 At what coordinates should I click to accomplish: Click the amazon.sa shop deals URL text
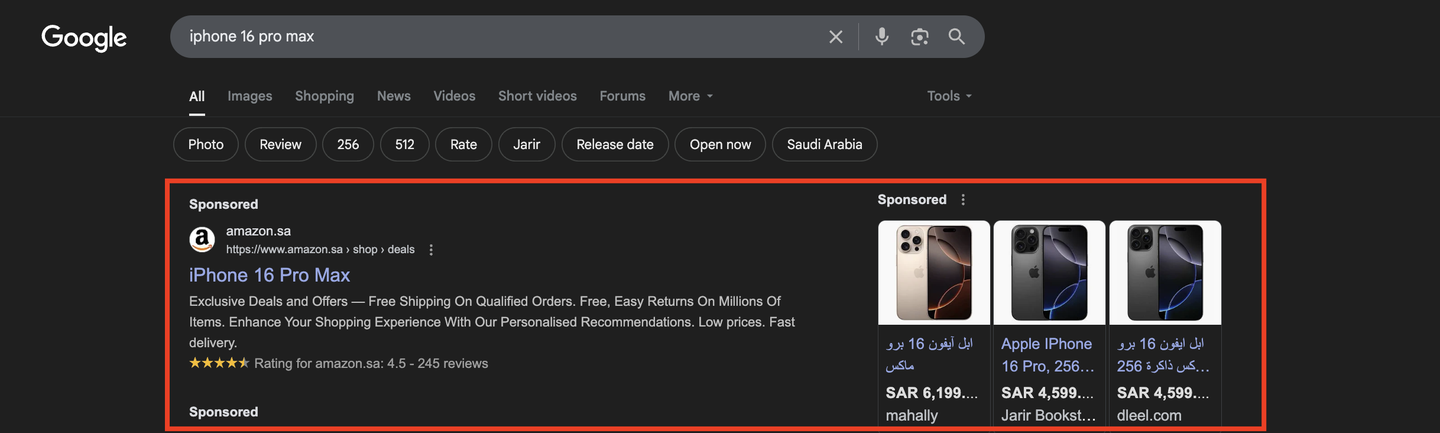coord(320,250)
